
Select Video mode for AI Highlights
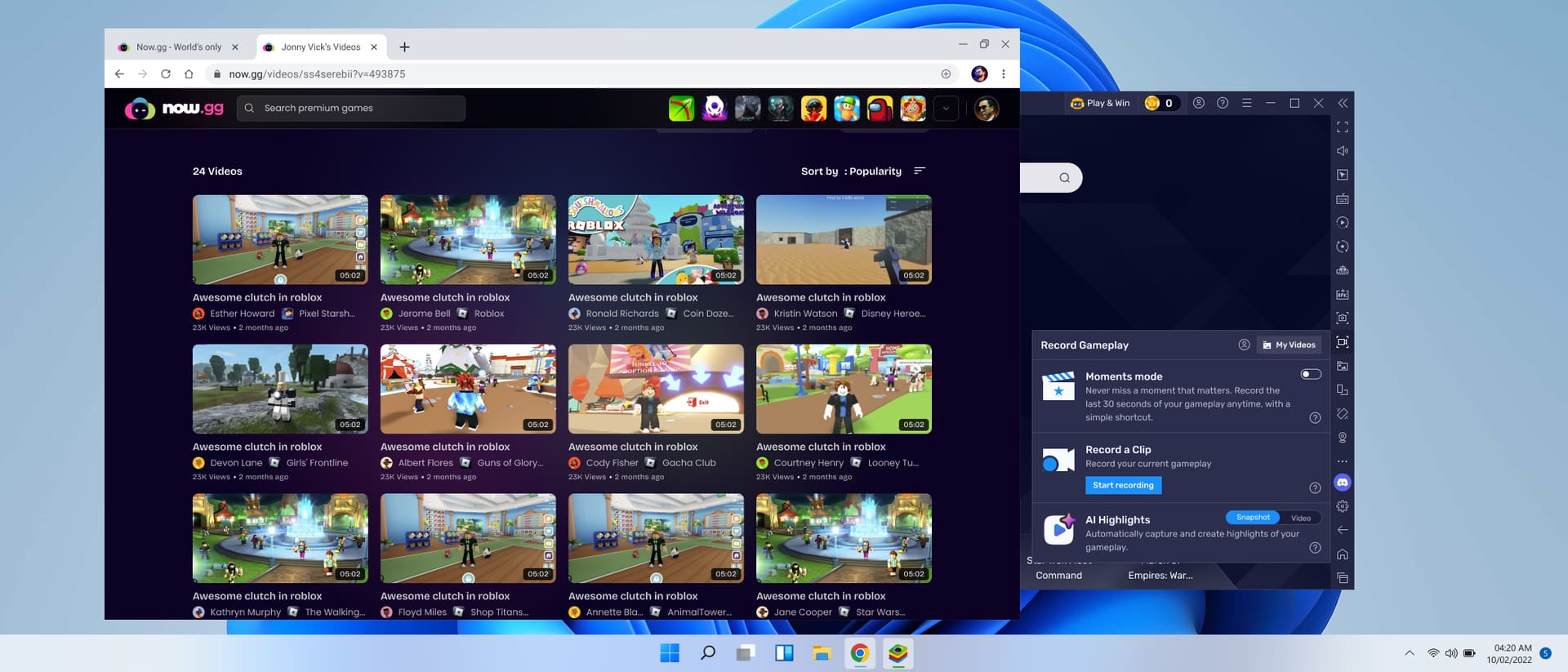[x=1301, y=518]
